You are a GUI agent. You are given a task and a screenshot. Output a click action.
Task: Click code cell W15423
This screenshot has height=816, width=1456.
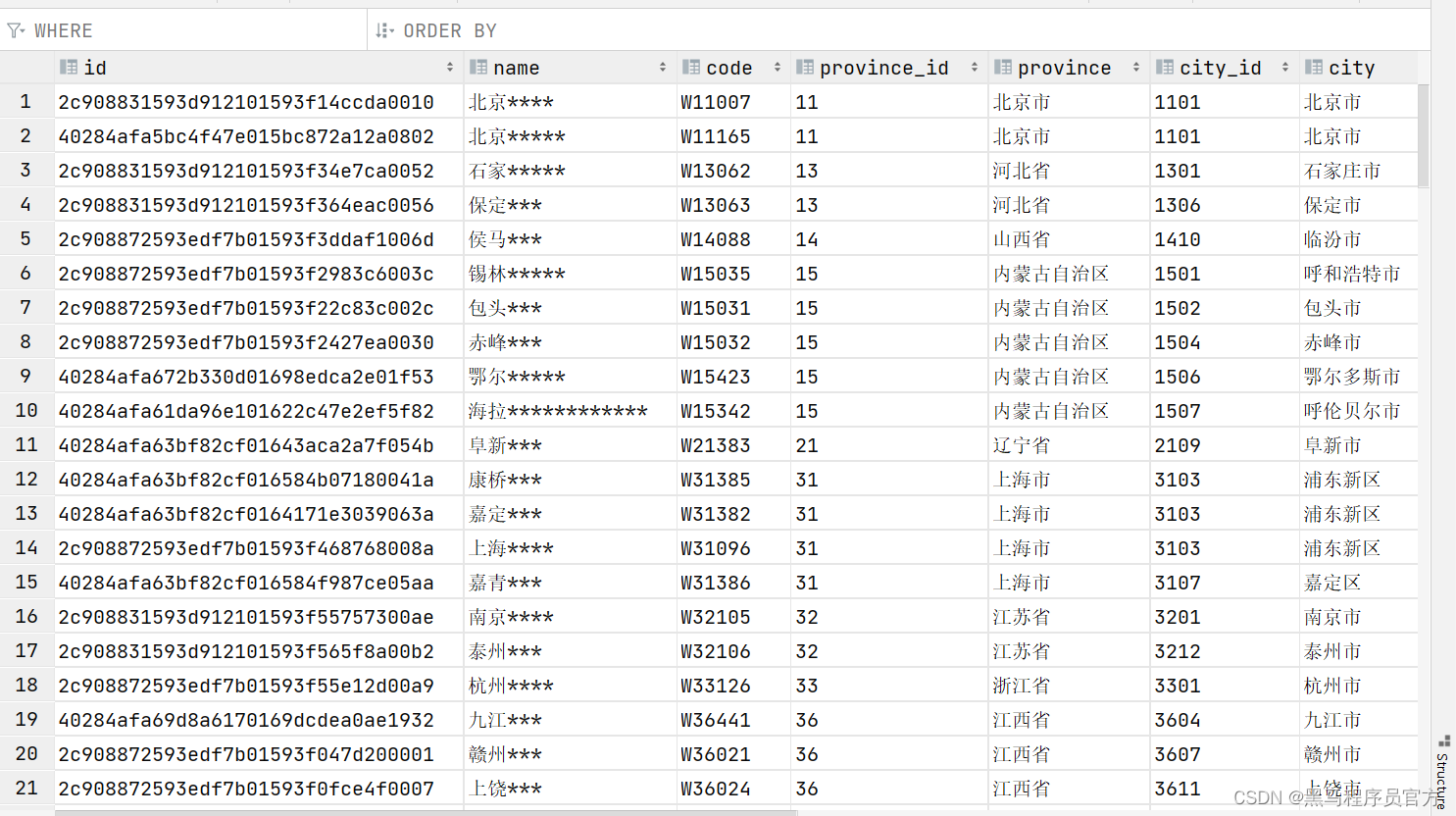point(733,377)
